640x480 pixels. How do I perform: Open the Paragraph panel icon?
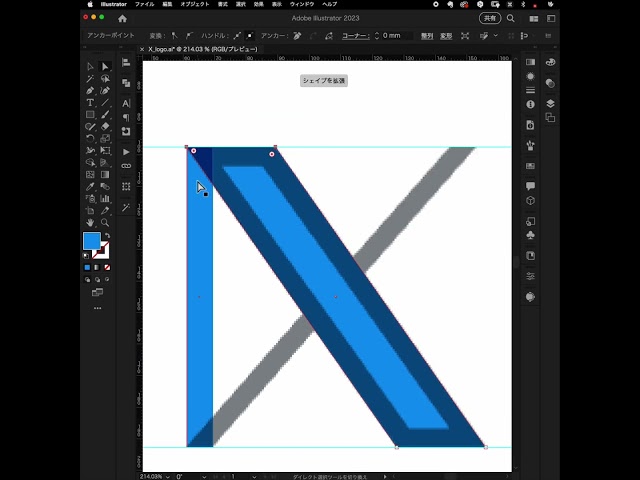(x=126, y=118)
